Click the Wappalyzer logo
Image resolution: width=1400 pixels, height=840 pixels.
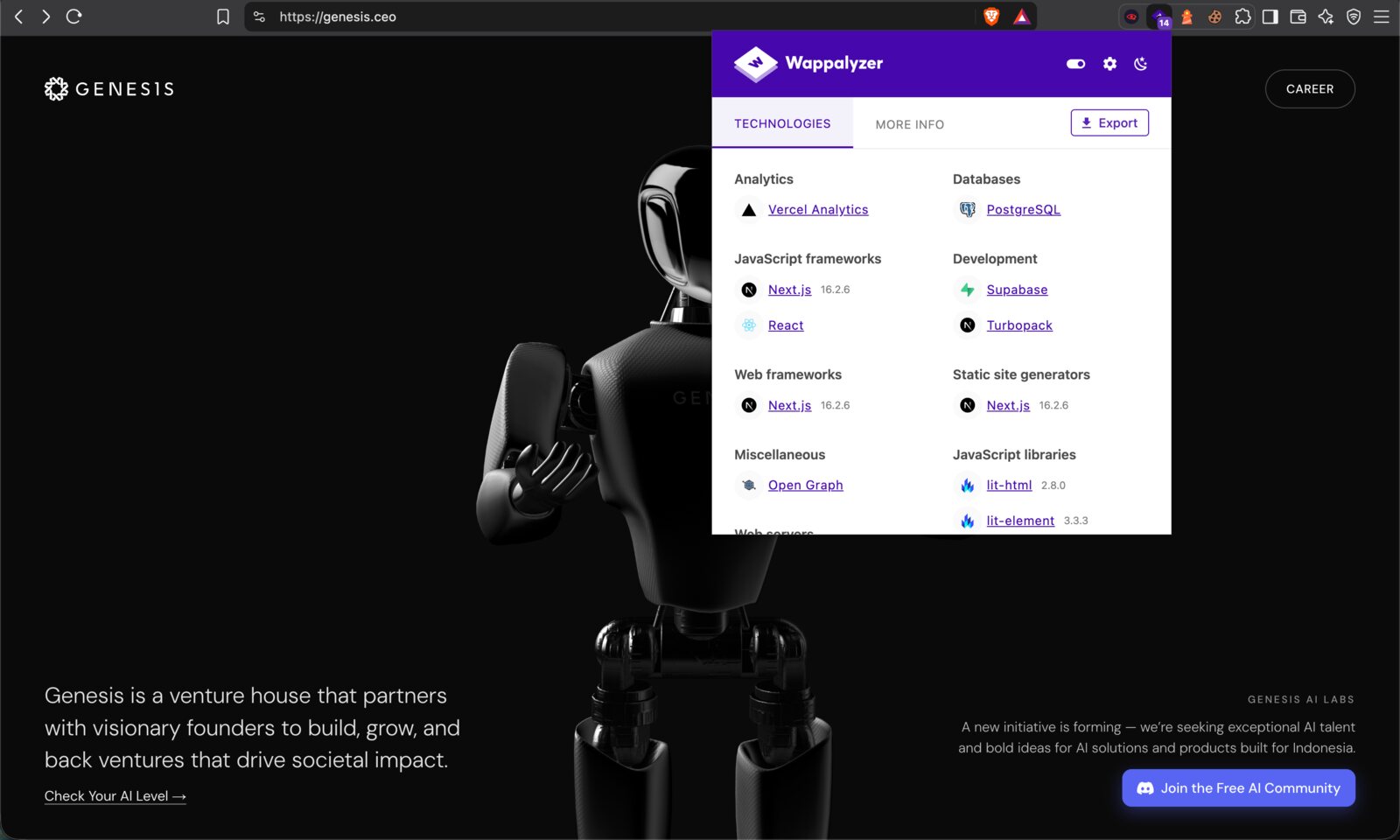pyautogui.click(x=808, y=64)
